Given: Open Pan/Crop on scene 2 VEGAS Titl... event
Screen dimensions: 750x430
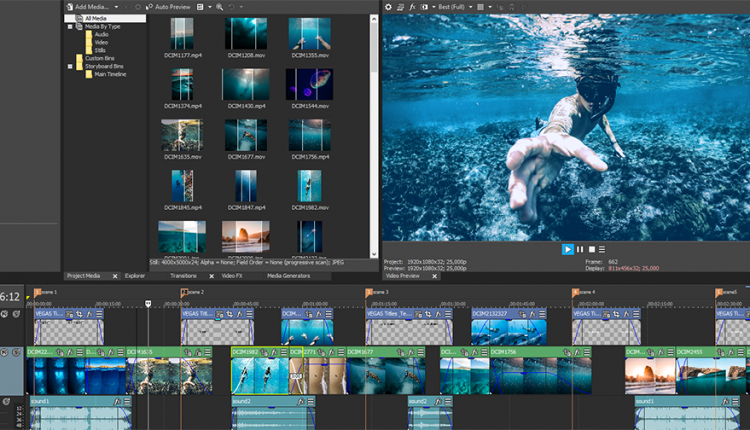Looking at the screenshot, I should pos(230,314).
